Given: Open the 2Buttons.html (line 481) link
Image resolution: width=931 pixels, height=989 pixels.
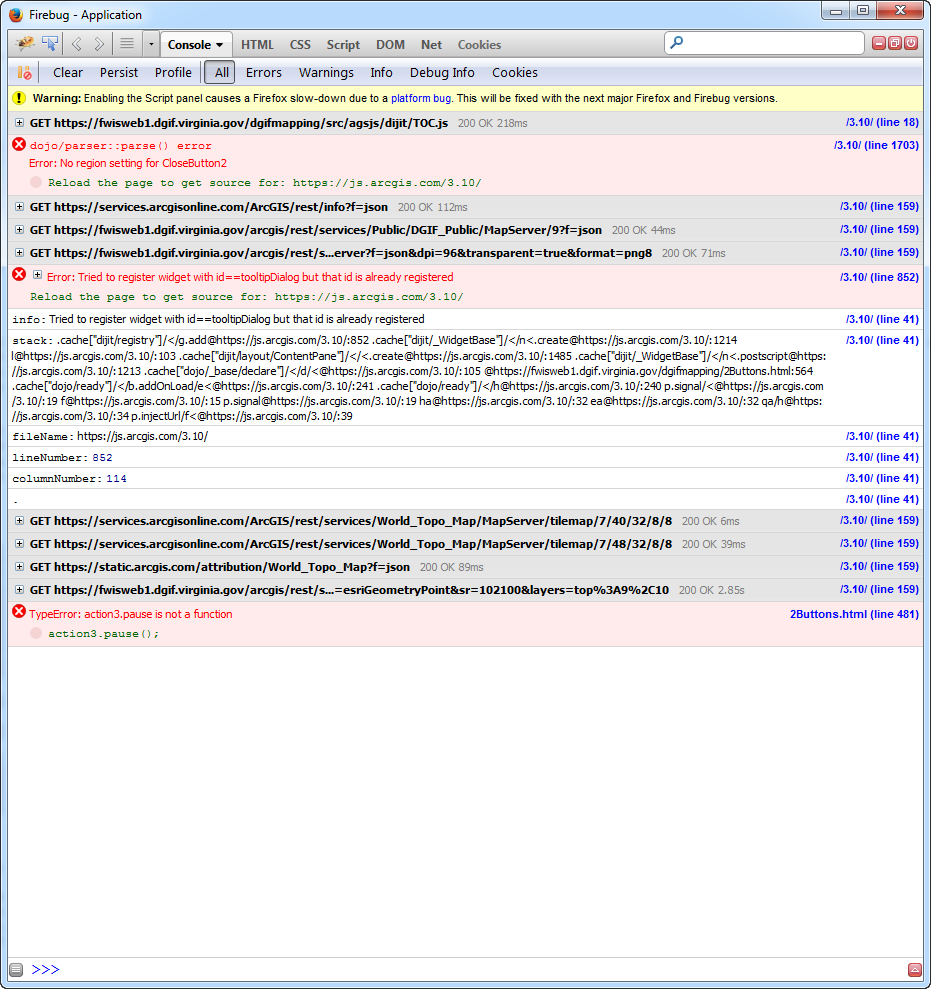Looking at the screenshot, I should [x=854, y=614].
